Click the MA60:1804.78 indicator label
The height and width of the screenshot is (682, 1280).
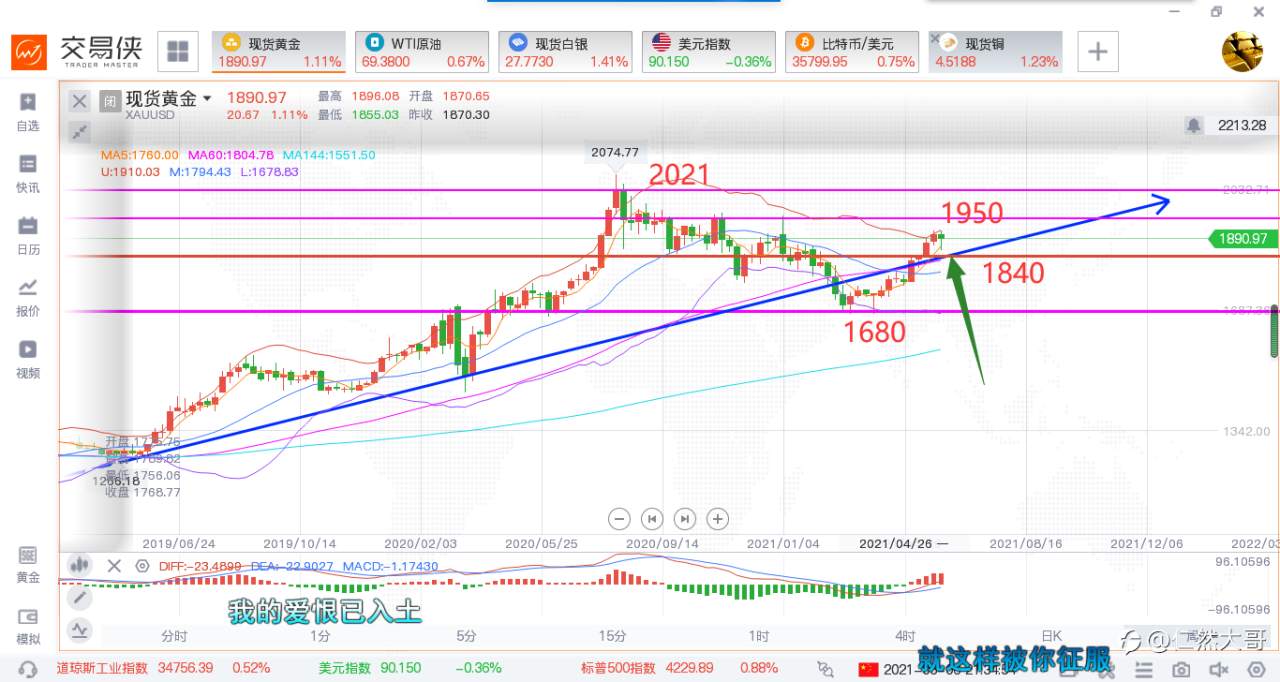pos(231,155)
